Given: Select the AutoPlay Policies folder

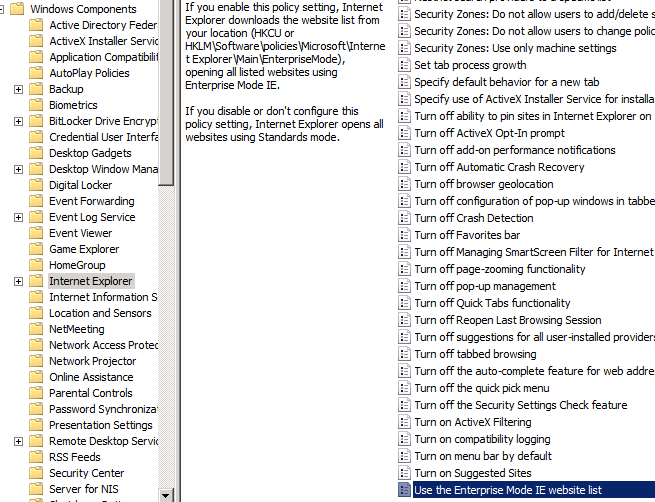Looking at the screenshot, I should [x=89, y=73].
